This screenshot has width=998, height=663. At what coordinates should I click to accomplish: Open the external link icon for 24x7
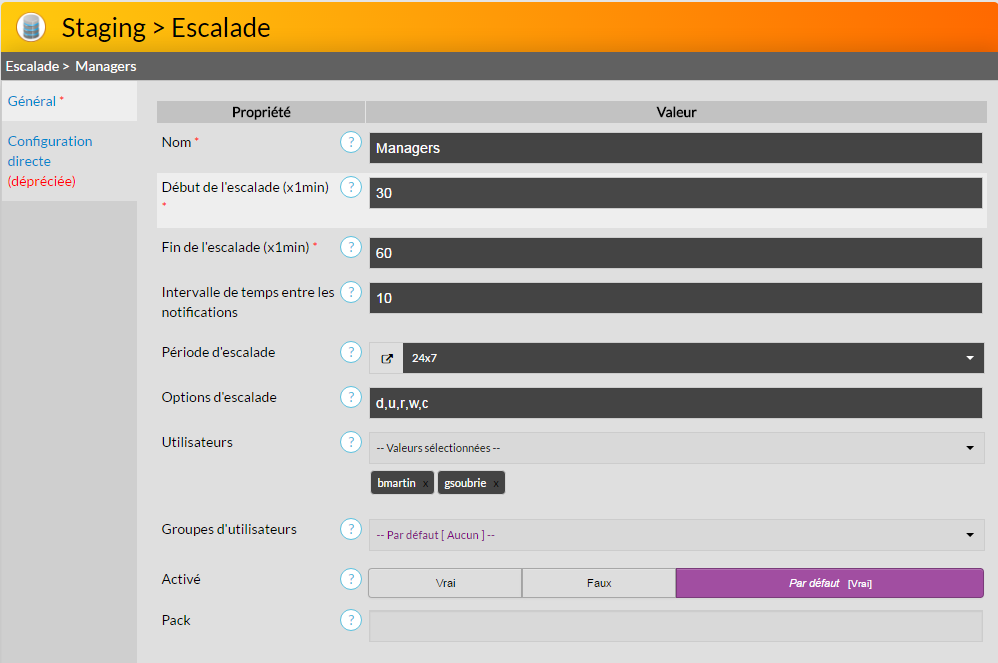387,358
